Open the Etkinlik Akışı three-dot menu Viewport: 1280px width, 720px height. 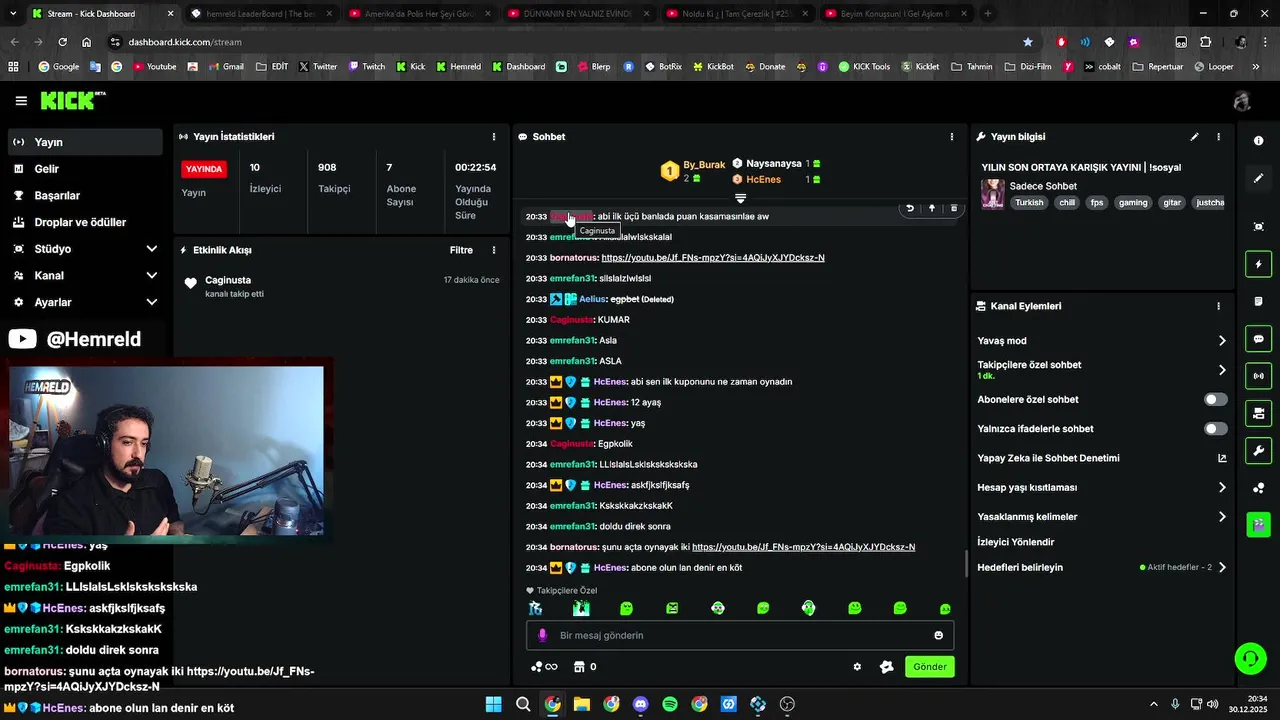(493, 250)
